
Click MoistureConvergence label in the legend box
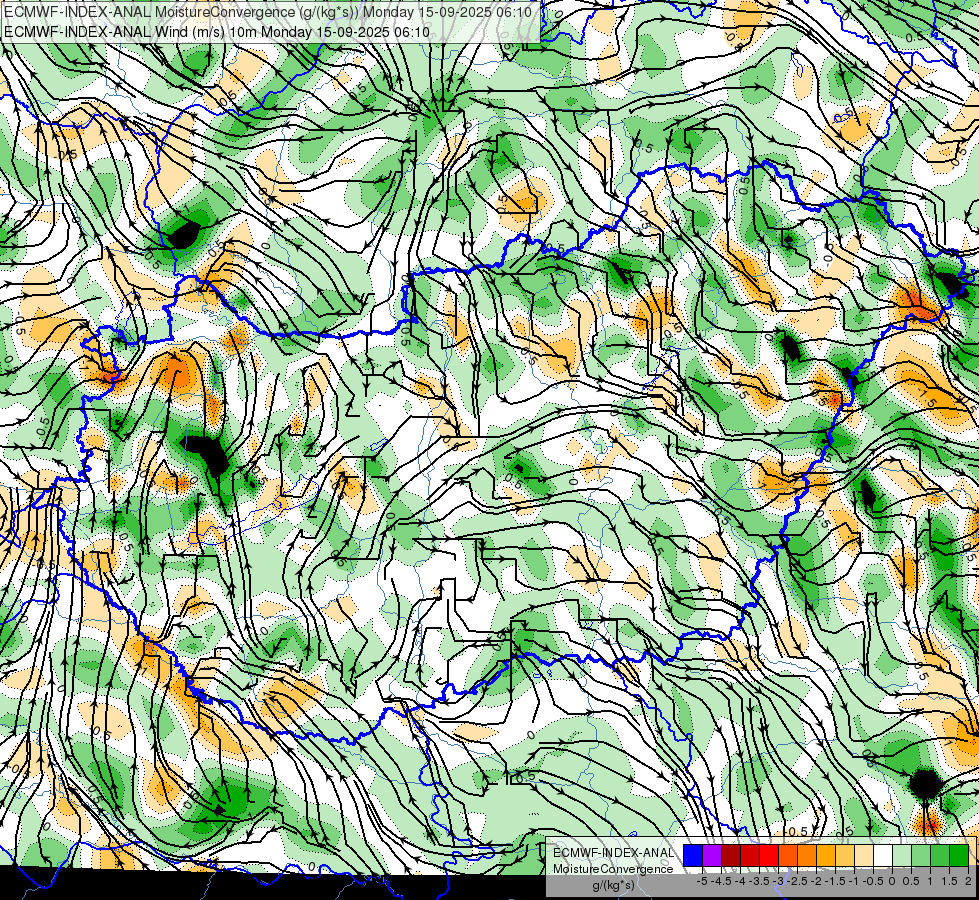(613, 869)
